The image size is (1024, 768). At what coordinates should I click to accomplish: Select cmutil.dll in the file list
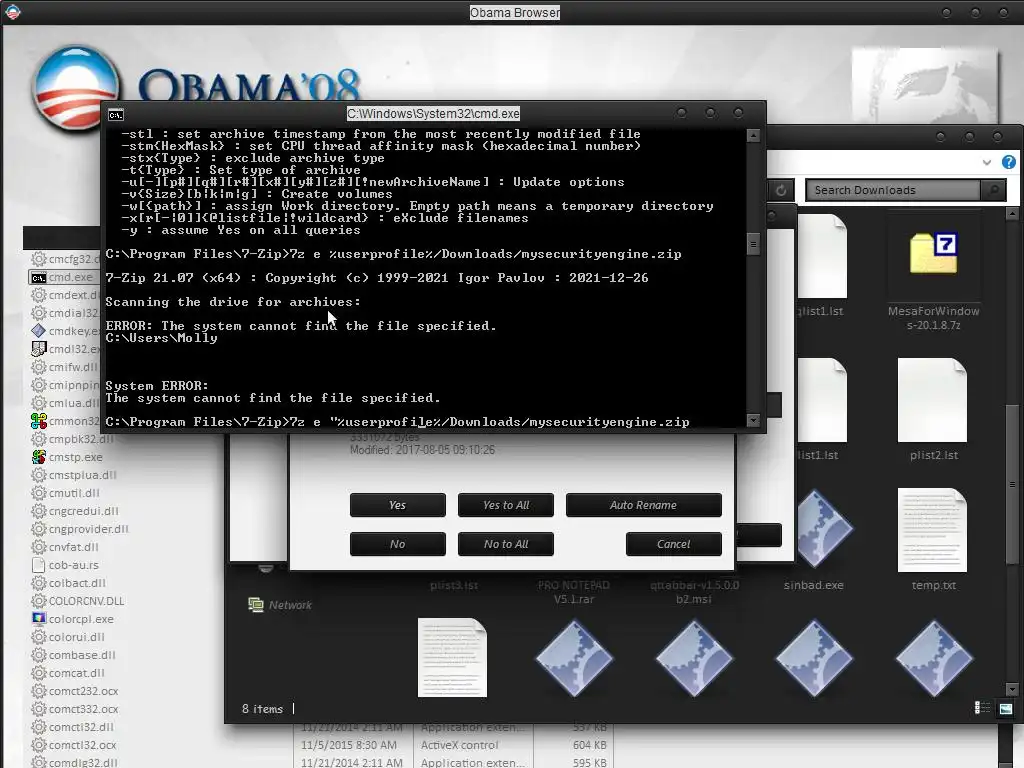[65, 493]
